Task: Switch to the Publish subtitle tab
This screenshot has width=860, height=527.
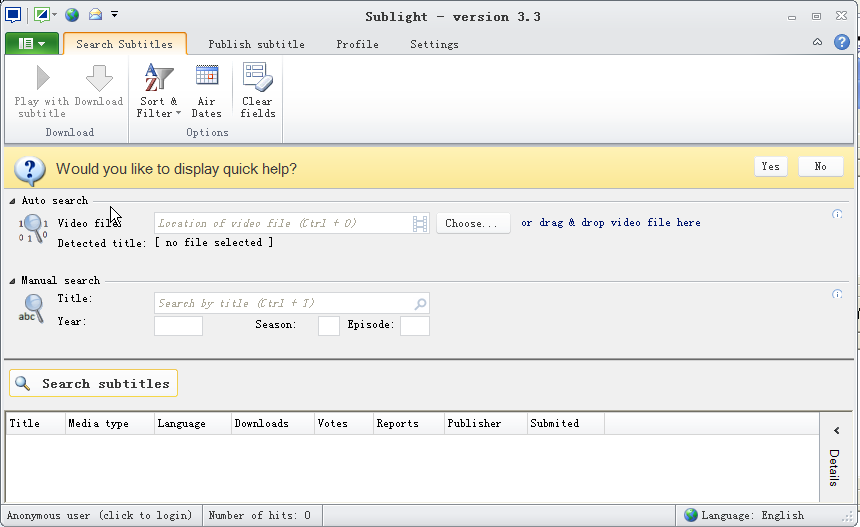Action: click(x=256, y=44)
